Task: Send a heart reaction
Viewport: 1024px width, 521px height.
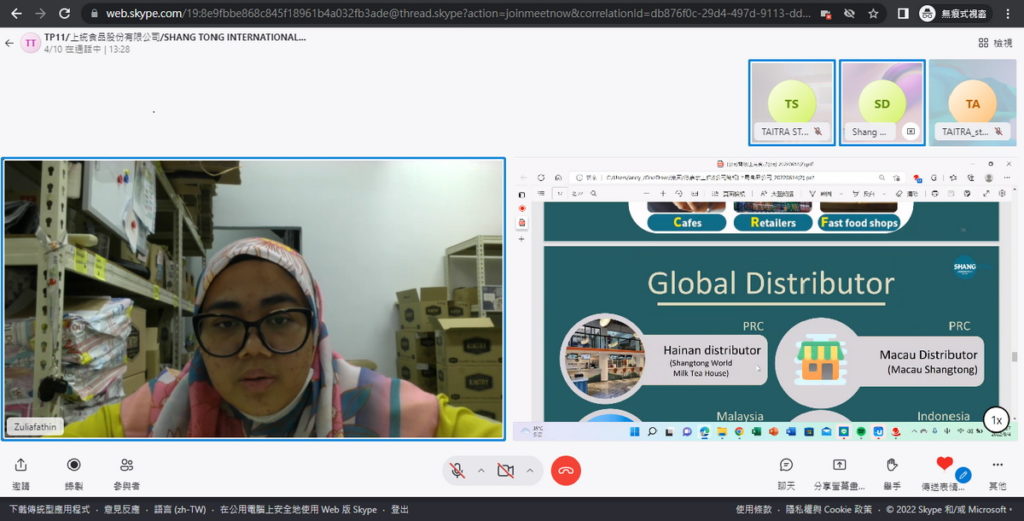Action: 944,464
